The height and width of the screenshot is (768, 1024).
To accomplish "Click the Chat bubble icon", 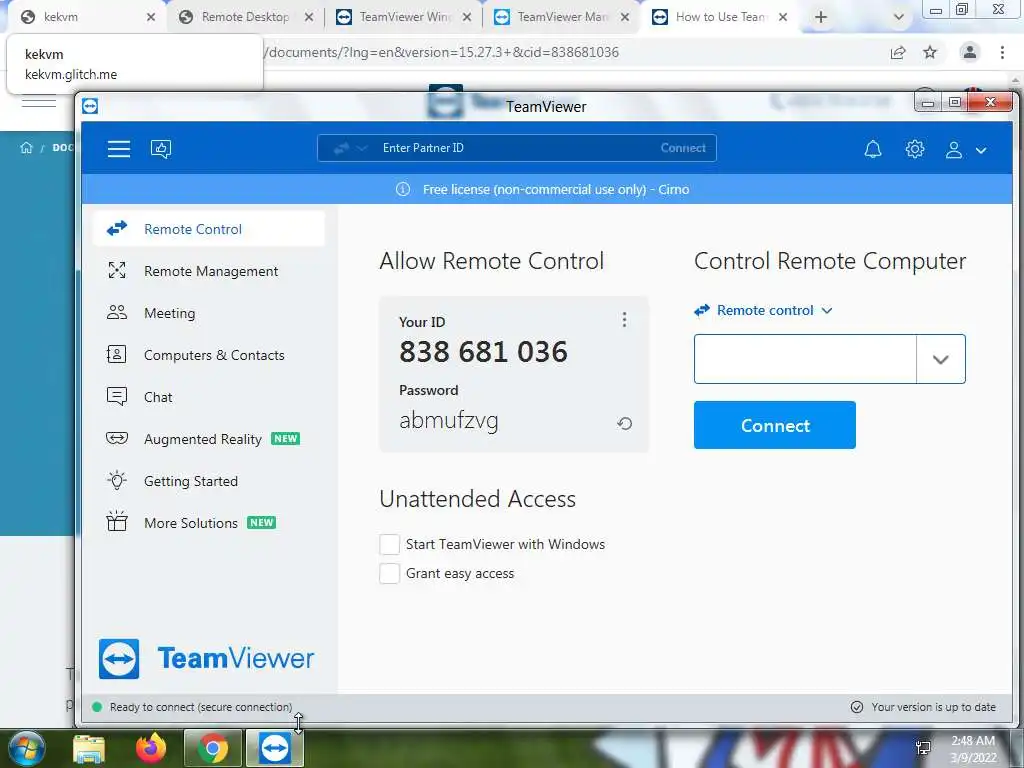I will tap(117, 396).
